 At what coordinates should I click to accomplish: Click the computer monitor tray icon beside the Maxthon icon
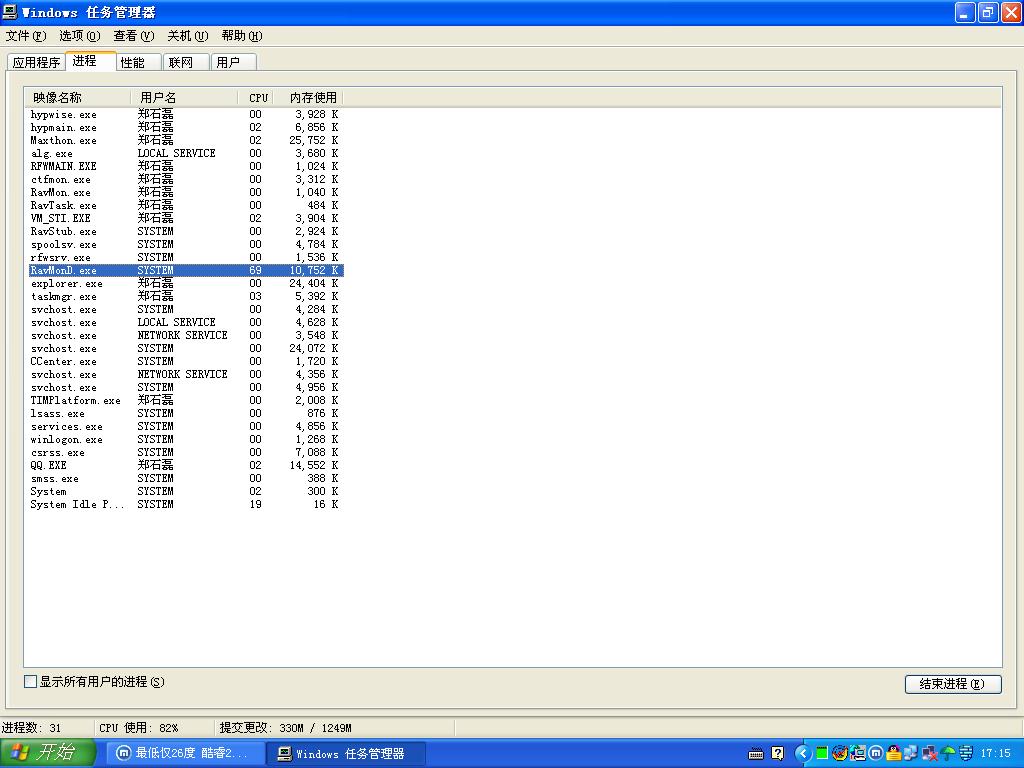pyautogui.click(x=858, y=753)
